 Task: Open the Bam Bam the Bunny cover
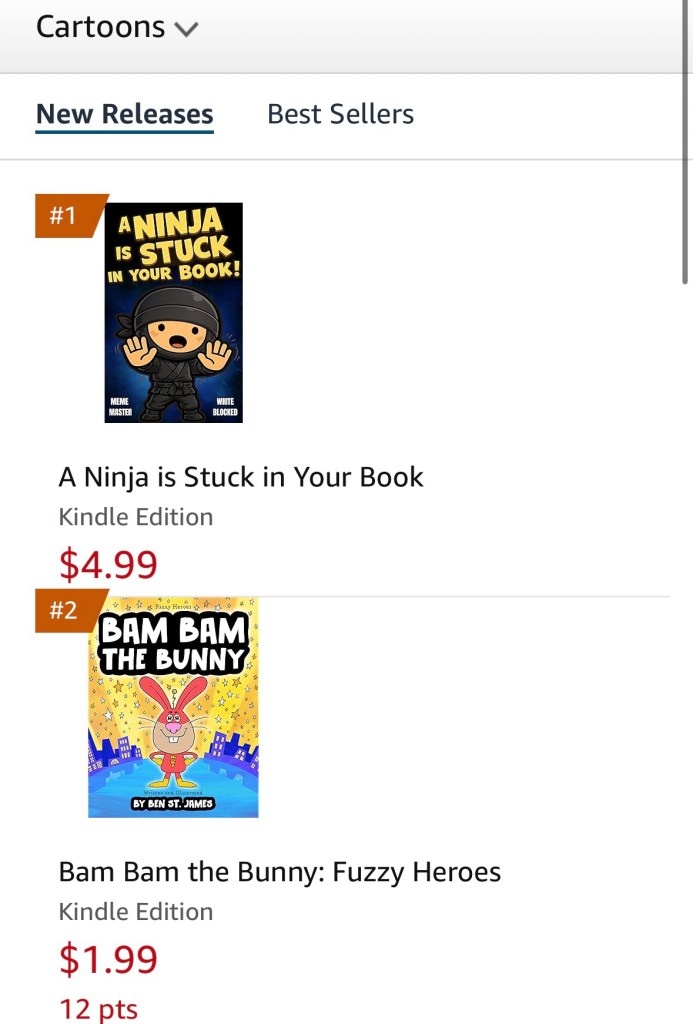173,707
